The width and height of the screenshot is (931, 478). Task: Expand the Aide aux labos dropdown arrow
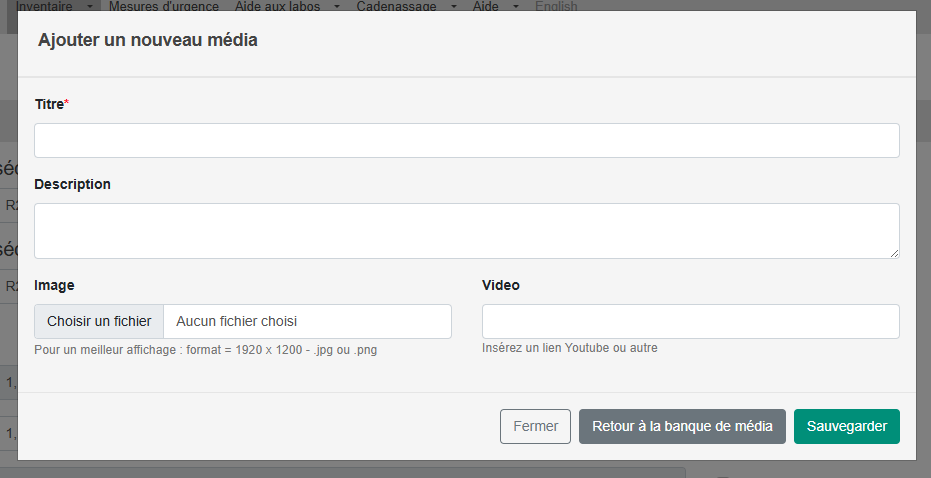tap(337, 7)
